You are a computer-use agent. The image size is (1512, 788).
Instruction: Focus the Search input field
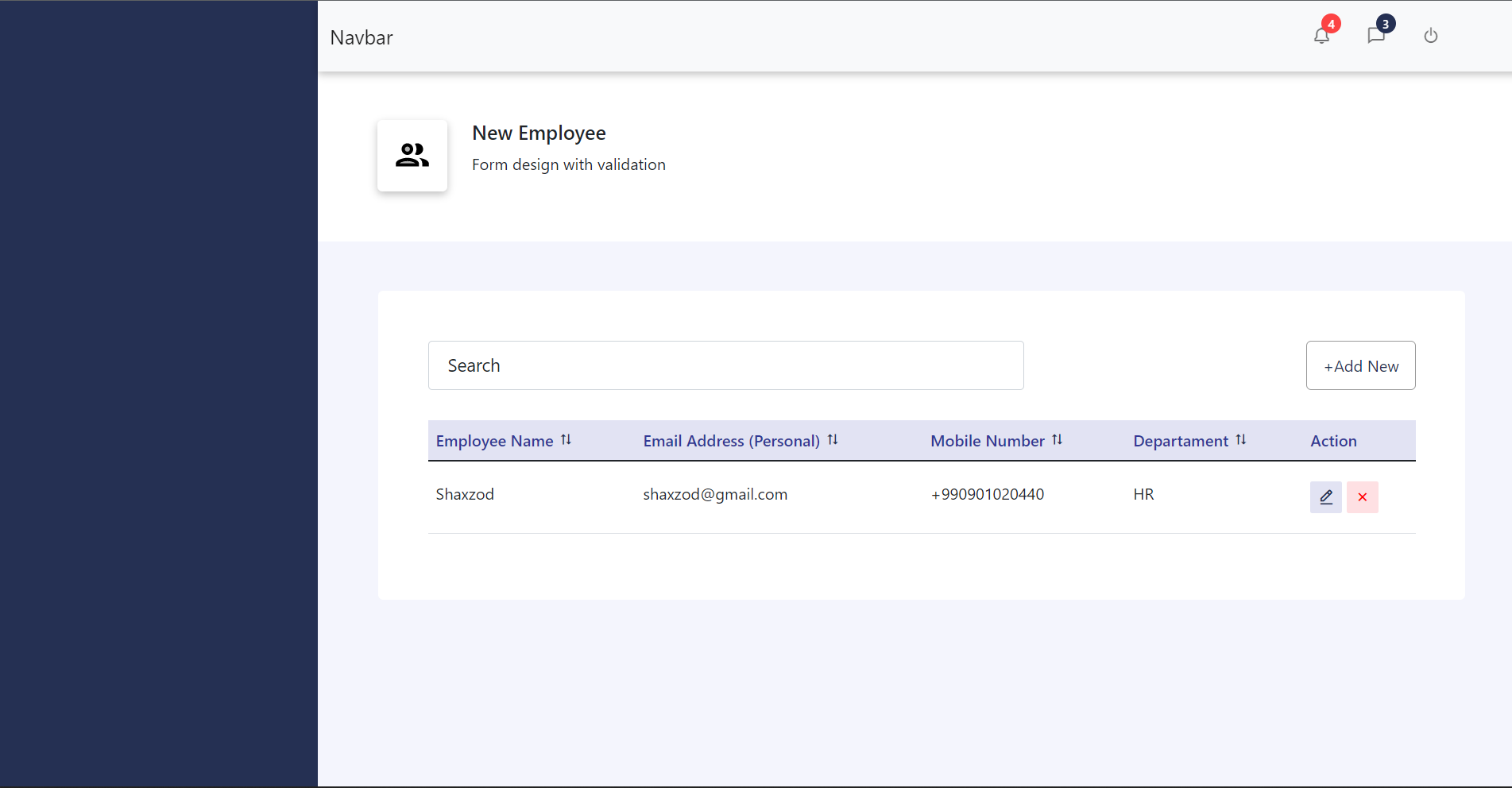725,365
